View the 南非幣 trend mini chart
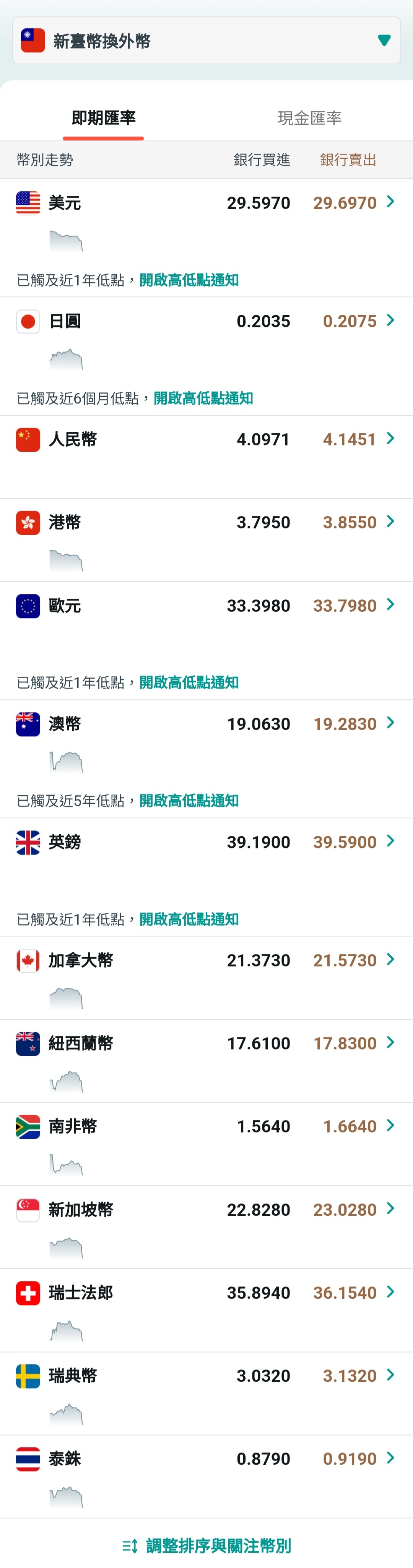413x1568 pixels. point(66,1164)
